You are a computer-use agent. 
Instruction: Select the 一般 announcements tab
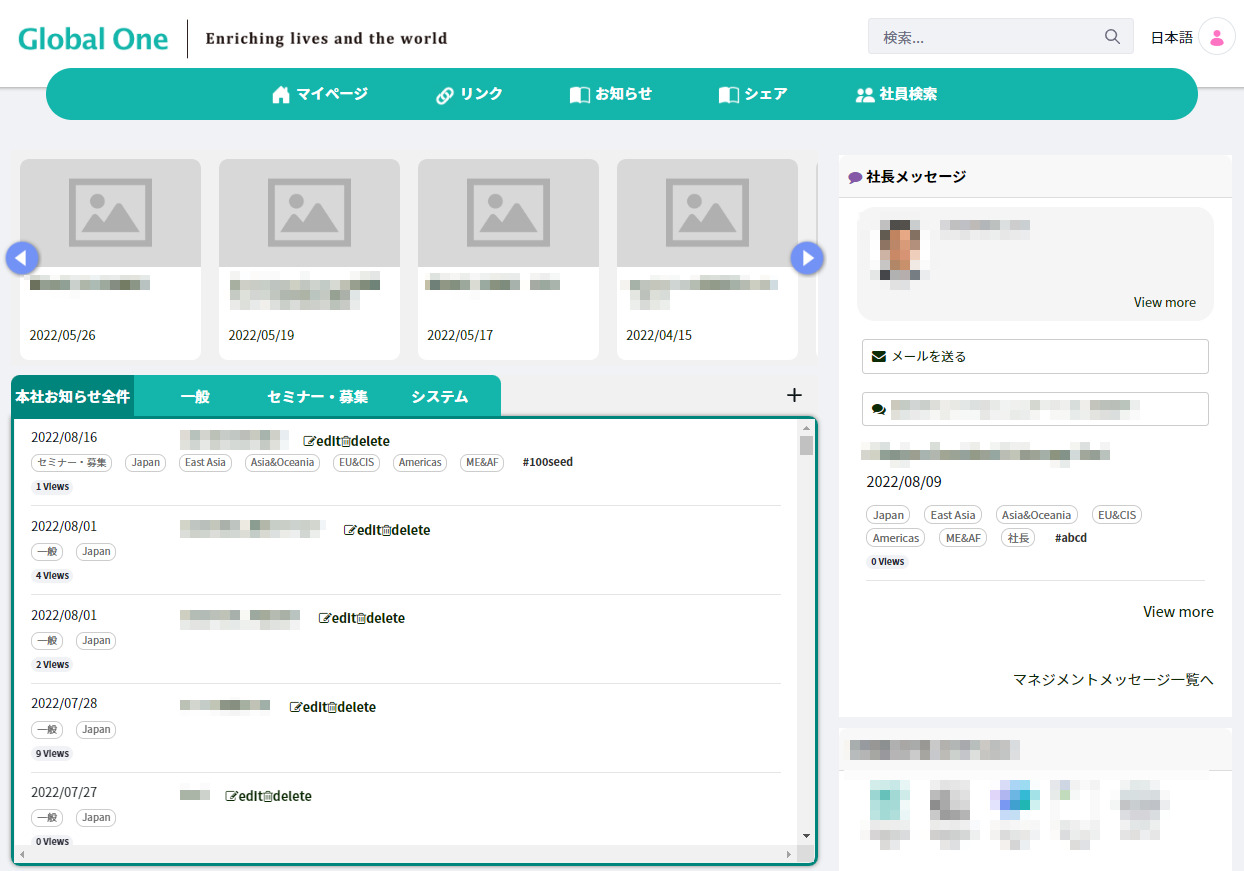(x=195, y=397)
